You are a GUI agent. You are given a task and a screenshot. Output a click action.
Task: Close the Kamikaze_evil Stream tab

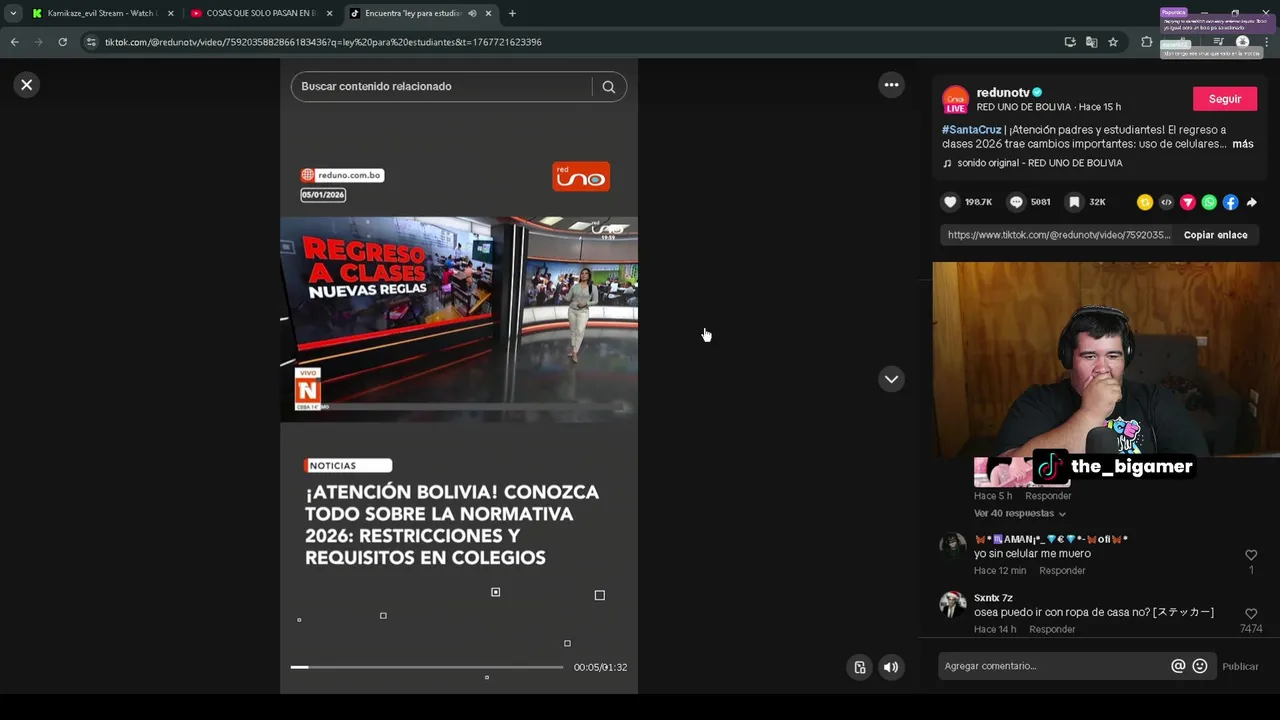(170, 13)
